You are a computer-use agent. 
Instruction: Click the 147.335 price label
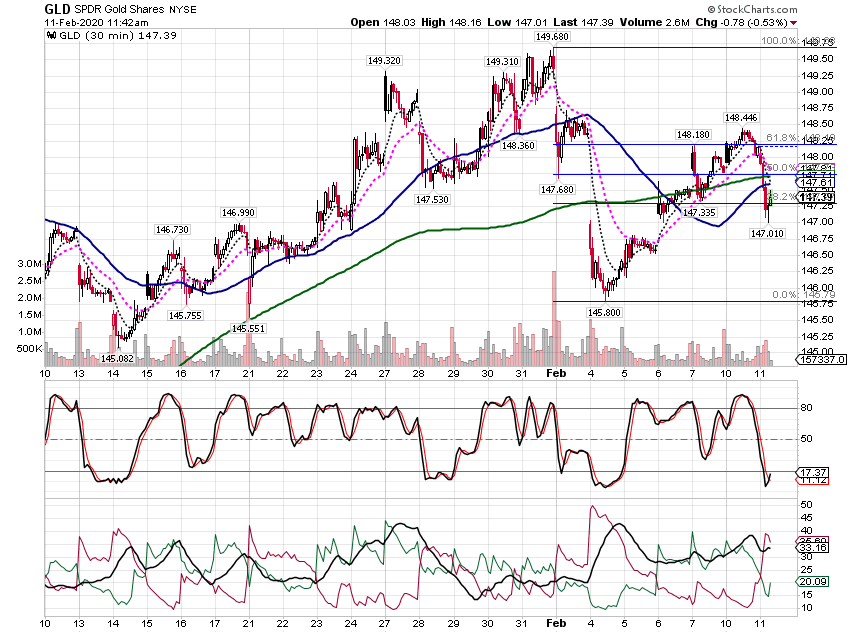point(699,213)
